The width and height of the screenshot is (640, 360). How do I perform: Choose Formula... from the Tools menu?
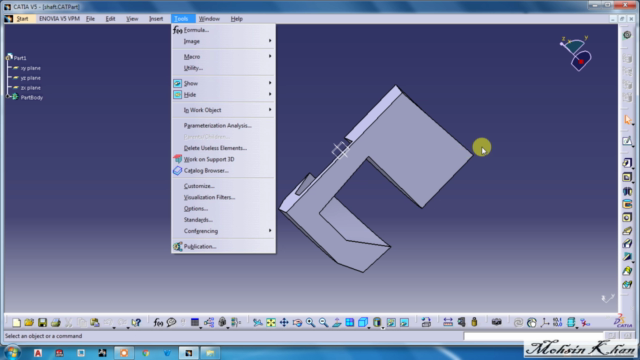tap(223, 30)
